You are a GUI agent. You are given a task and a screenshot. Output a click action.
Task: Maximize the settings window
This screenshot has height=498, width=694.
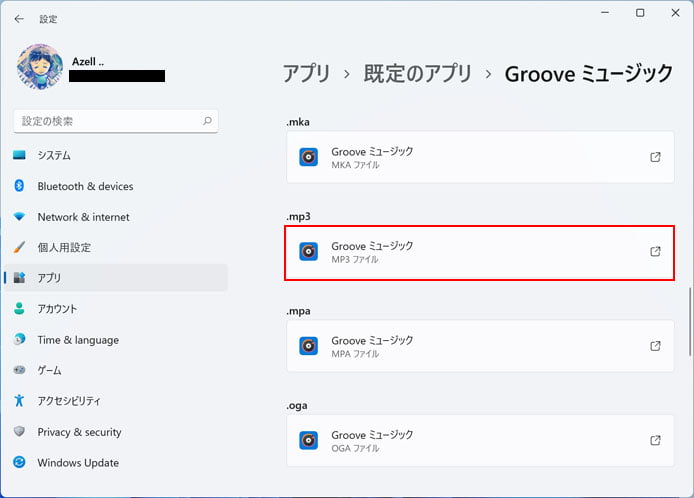tap(640, 13)
